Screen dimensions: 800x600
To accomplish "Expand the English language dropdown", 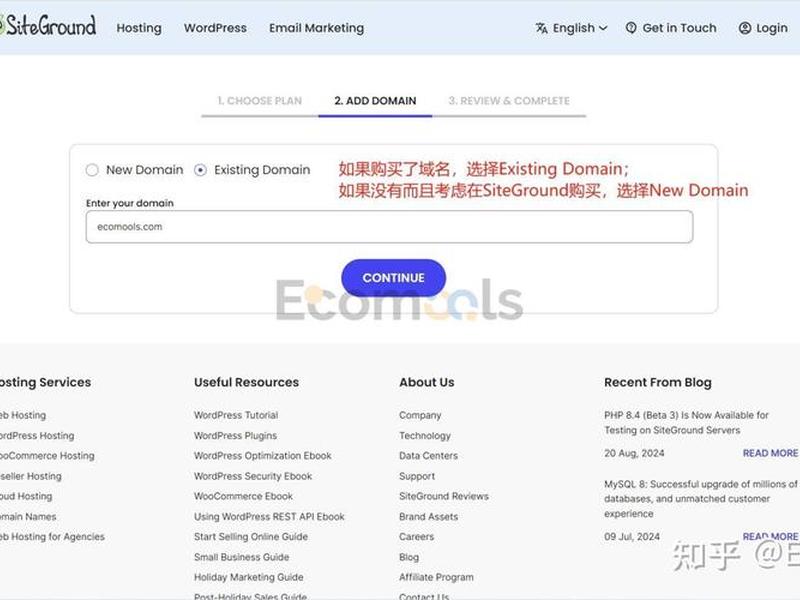I will click(x=580, y=28).
